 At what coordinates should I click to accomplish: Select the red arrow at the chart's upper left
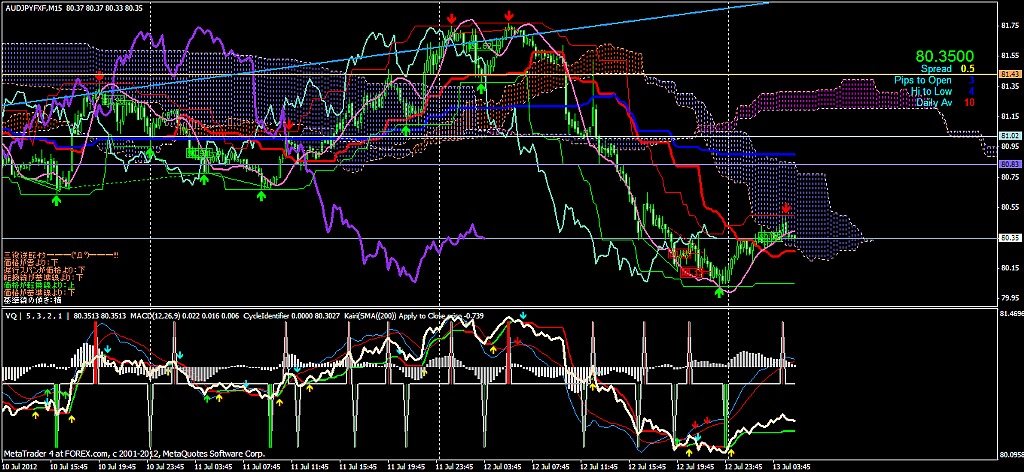pyautogui.click(x=99, y=77)
